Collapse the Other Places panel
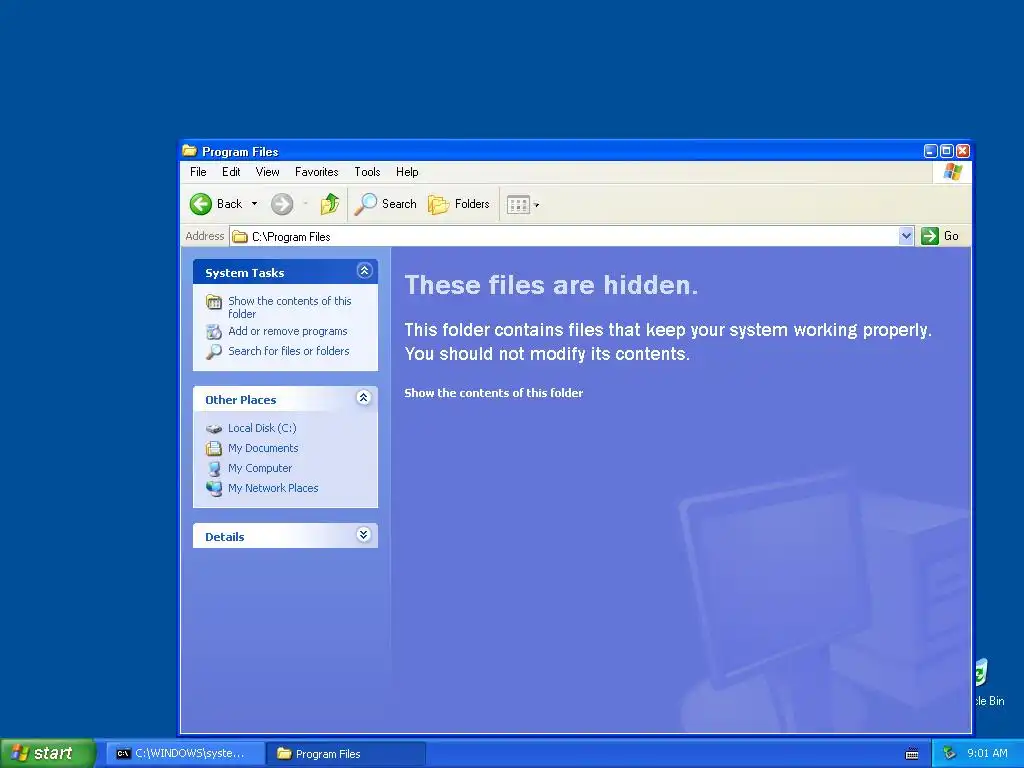Viewport: 1024px width, 768px height. [364, 398]
